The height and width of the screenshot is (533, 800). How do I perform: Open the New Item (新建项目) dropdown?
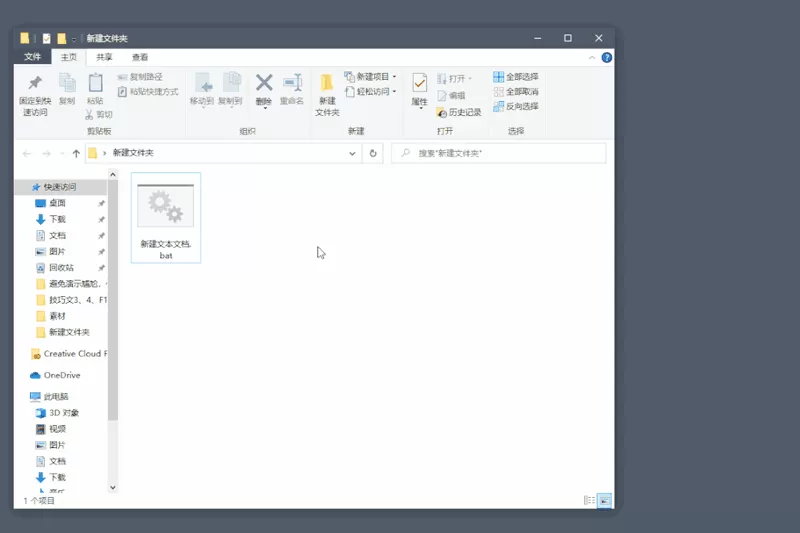370,77
